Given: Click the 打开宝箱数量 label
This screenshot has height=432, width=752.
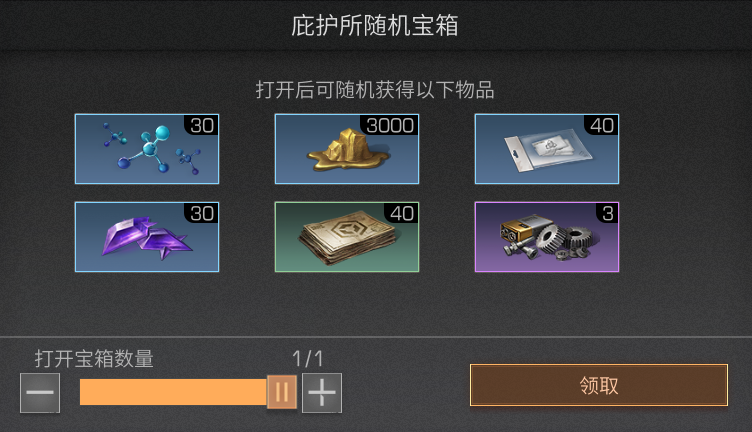Looking at the screenshot, I should [94, 359].
